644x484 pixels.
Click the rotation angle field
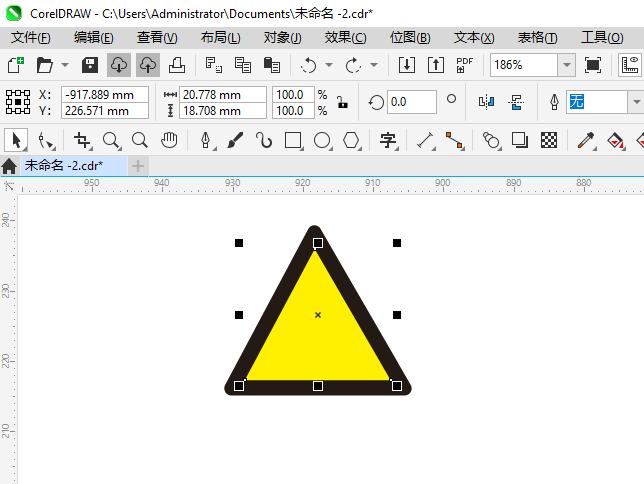[x=412, y=102]
